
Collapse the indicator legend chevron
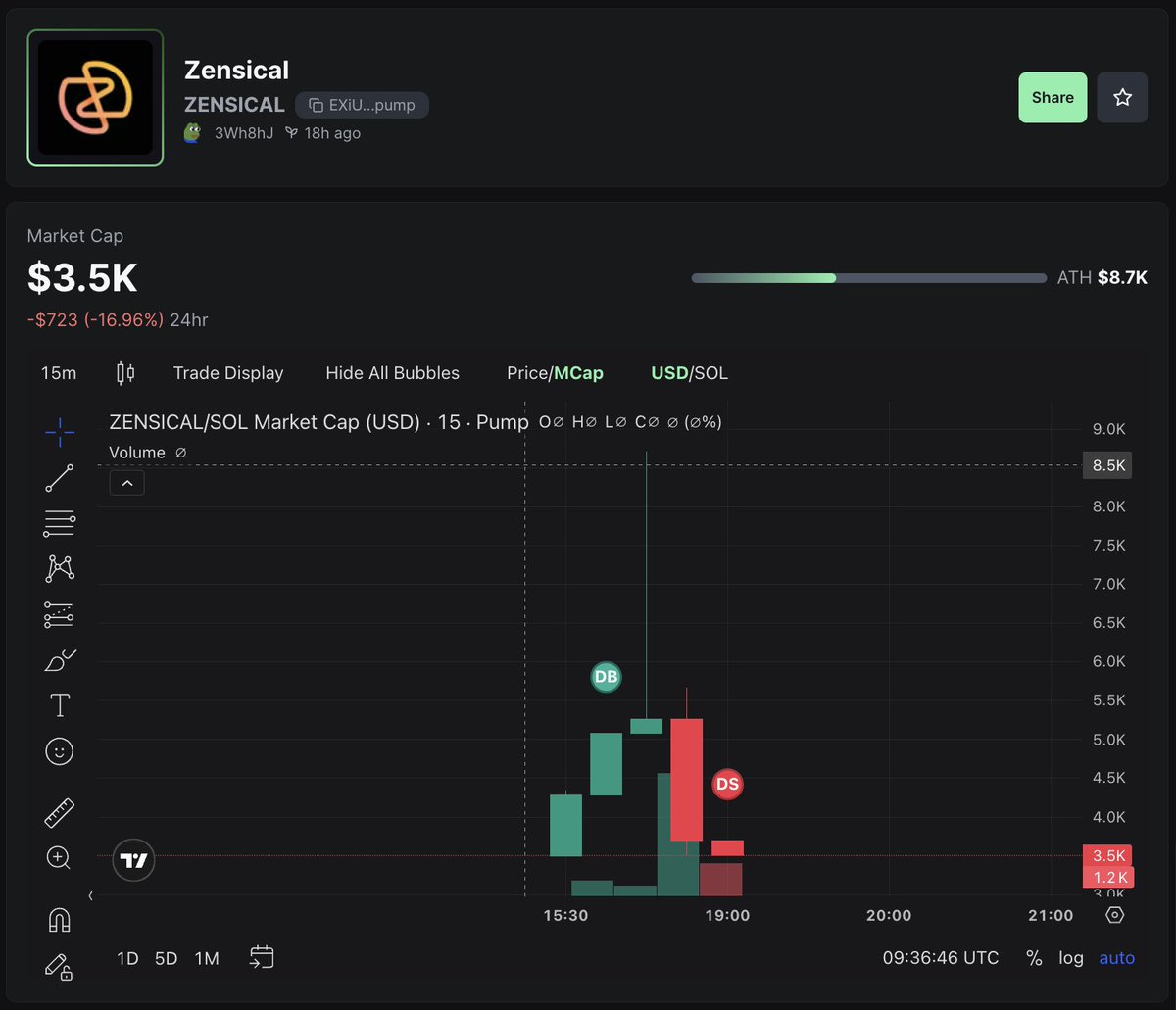127,482
